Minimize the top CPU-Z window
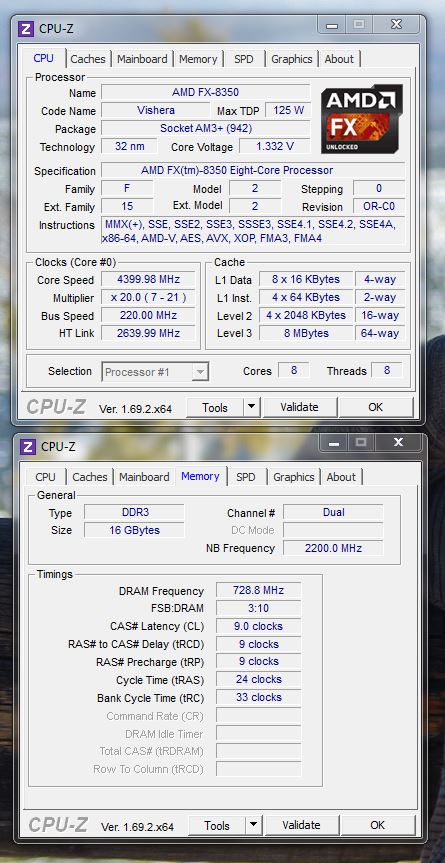 tap(331, 25)
